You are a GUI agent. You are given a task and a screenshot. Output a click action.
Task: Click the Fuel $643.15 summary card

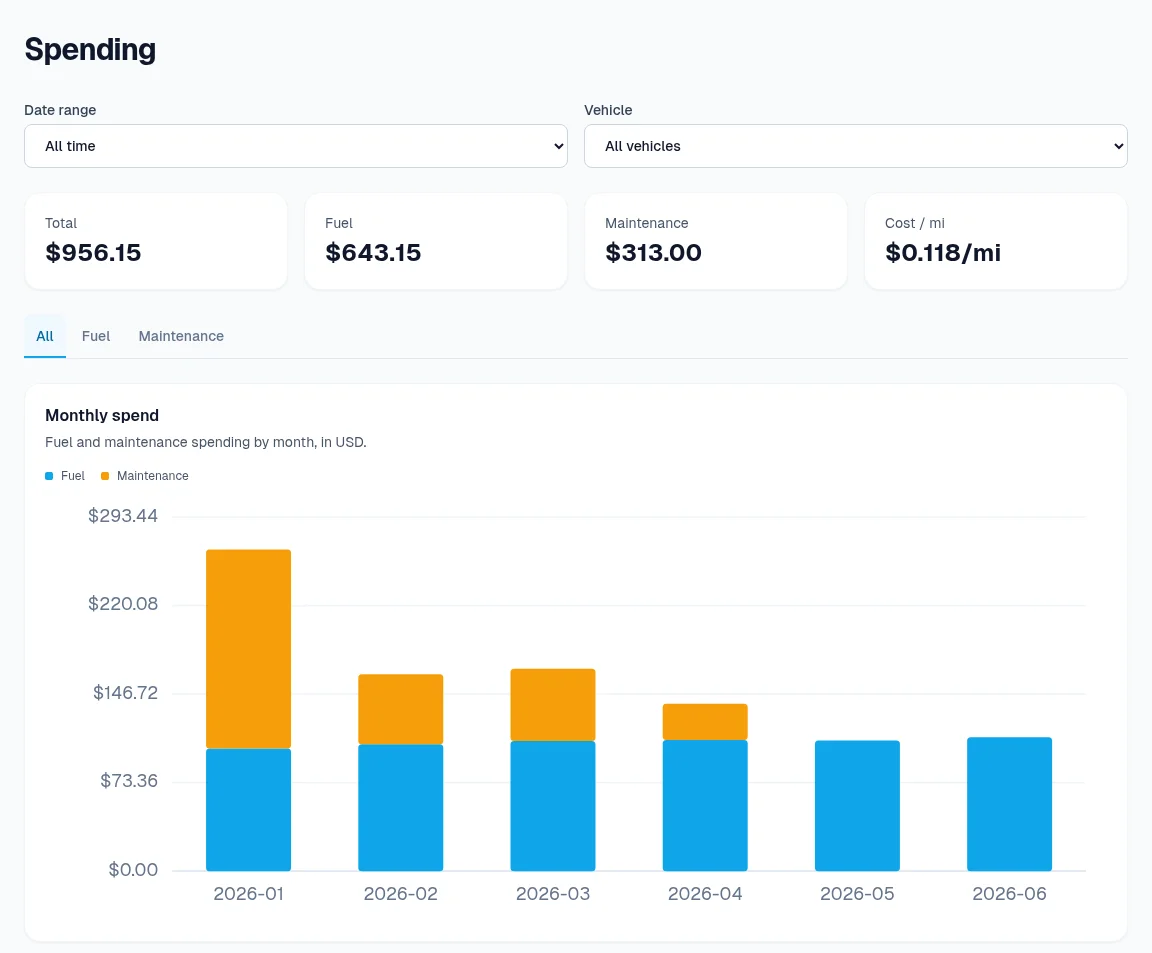[436, 241]
